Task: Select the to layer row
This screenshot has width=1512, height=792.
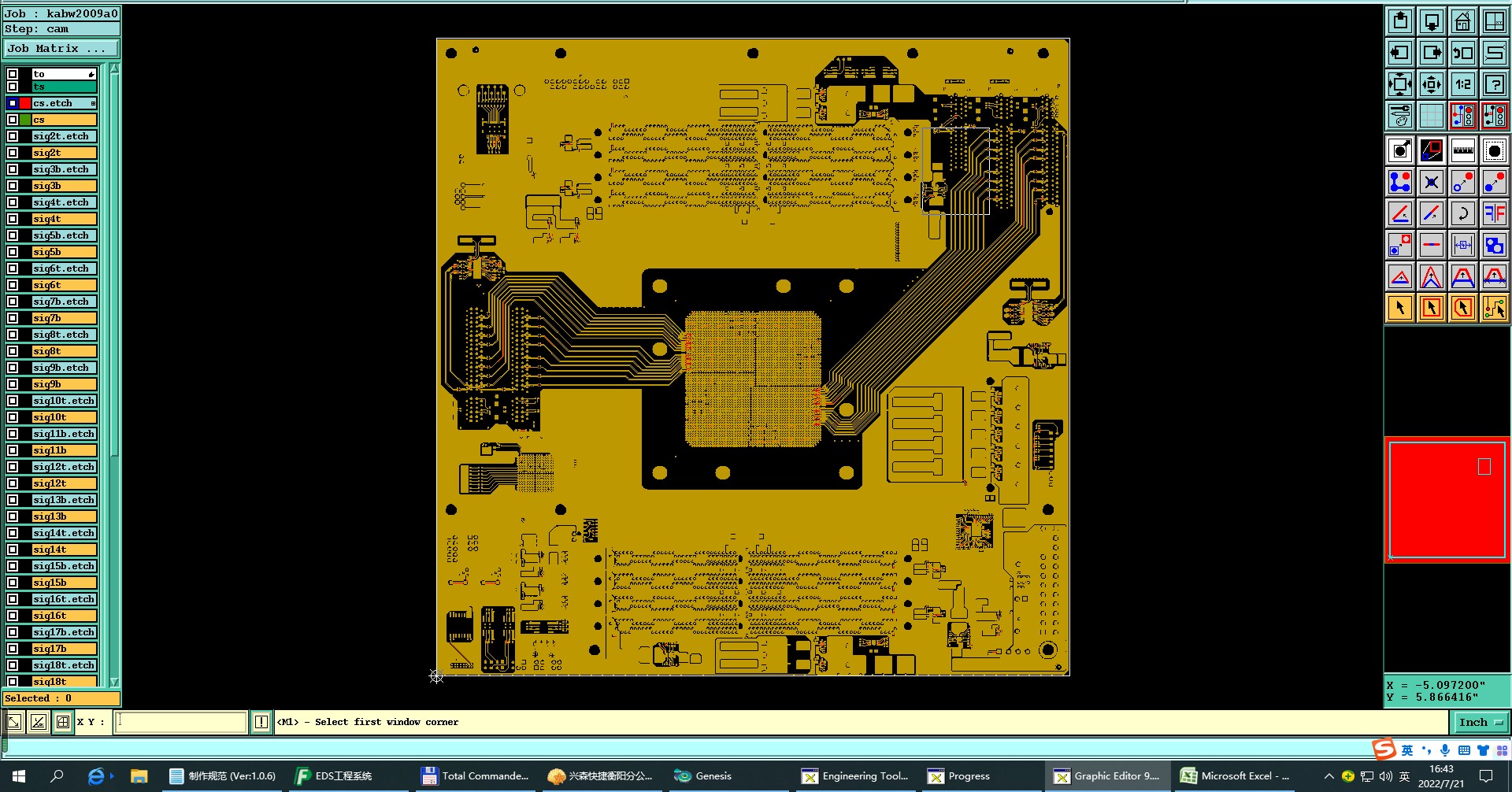Action: pyautogui.click(x=65, y=74)
